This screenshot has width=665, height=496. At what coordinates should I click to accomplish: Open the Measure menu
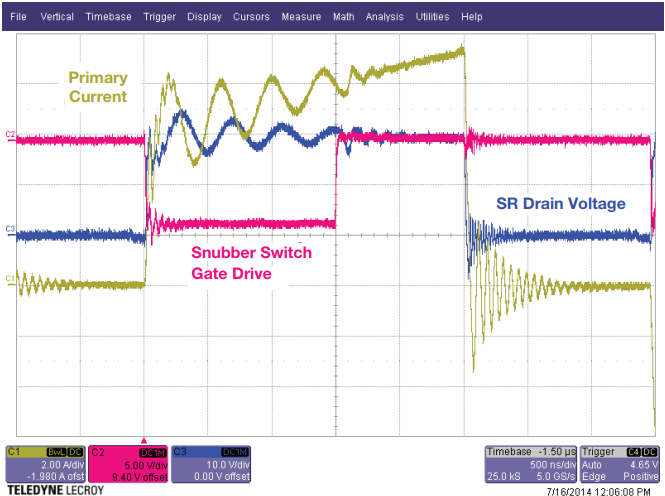pyautogui.click(x=301, y=17)
